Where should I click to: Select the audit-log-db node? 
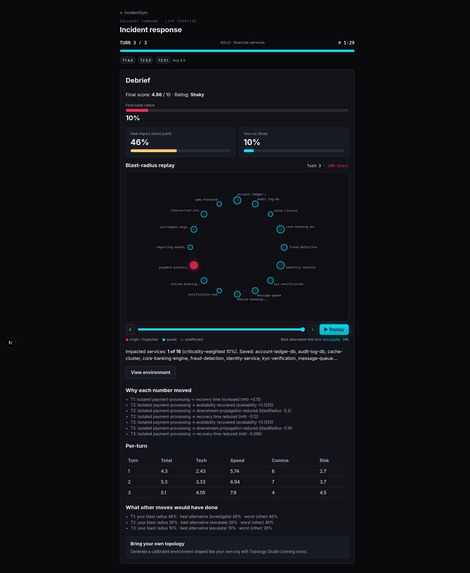pyautogui.click(x=255, y=204)
